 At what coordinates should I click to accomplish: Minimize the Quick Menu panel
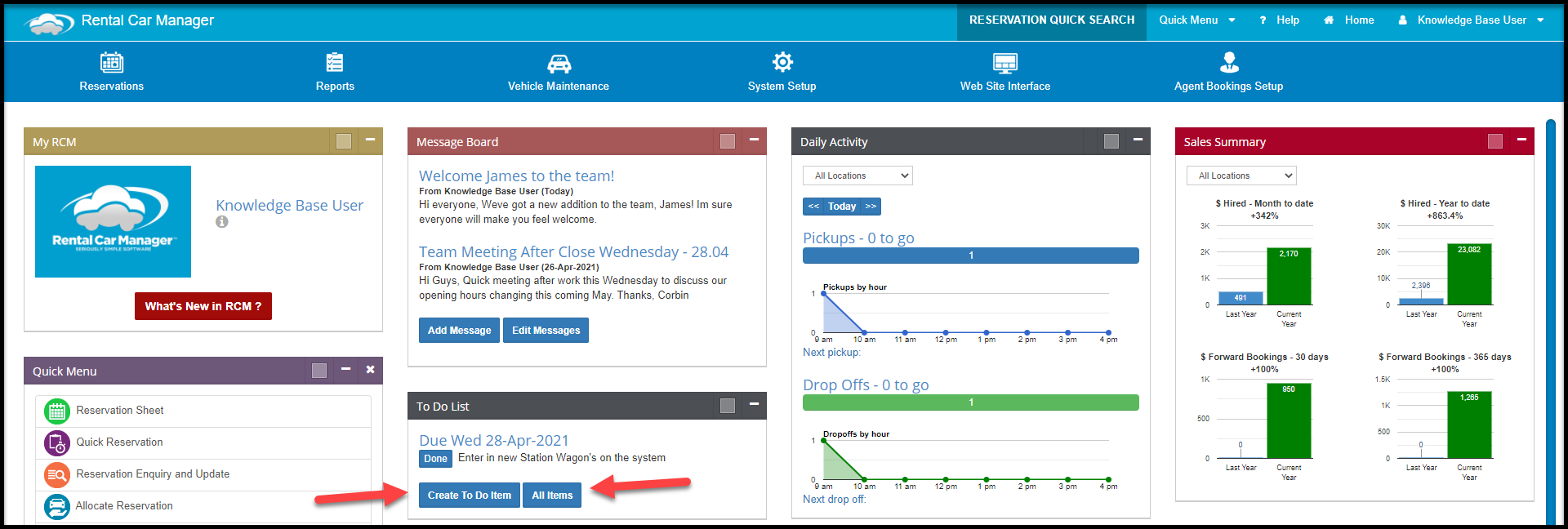tap(345, 370)
